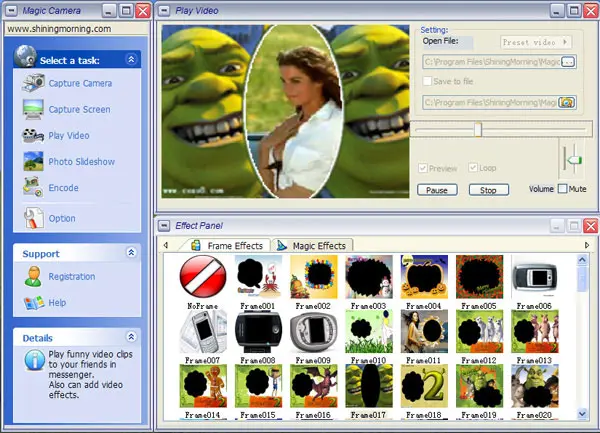Click the video playback position slider
Image resolution: width=600 pixels, height=433 pixels.
478,129
